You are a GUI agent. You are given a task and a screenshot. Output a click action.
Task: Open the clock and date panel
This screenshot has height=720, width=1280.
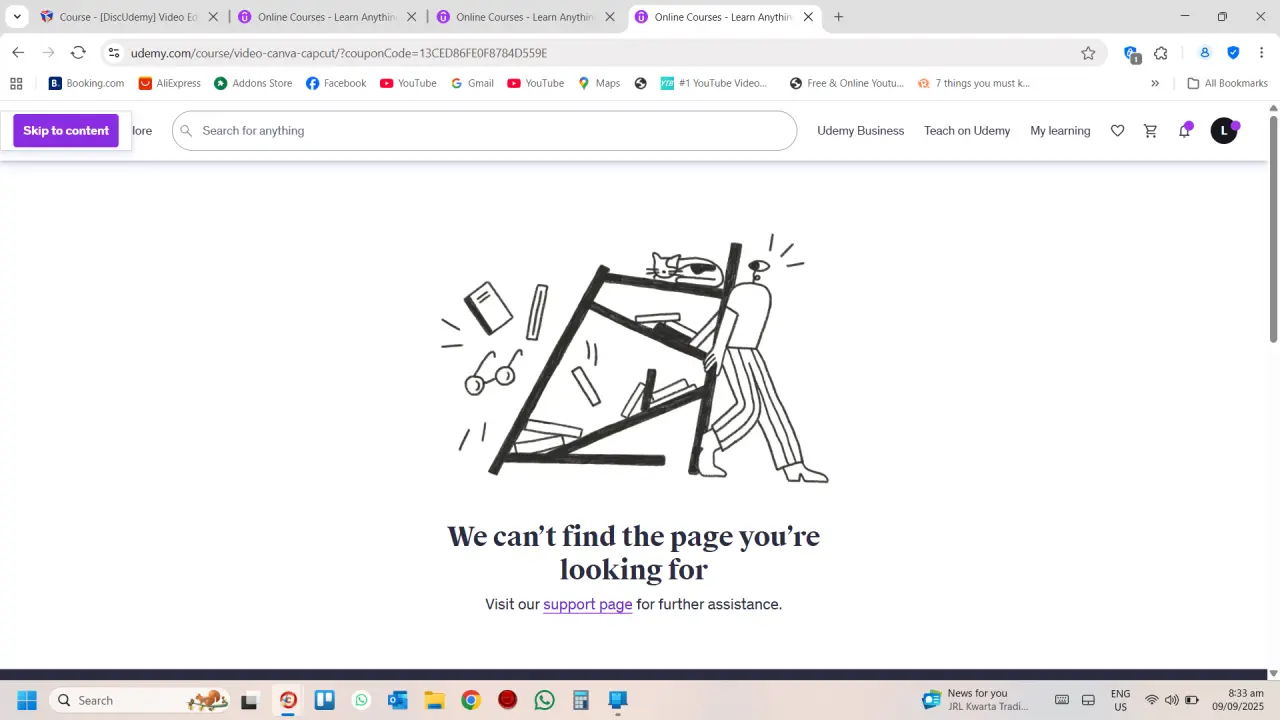pos(1237,700)
